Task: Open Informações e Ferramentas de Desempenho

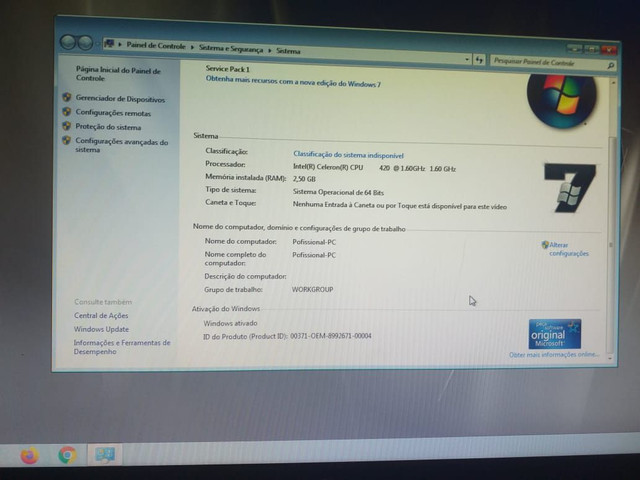Action: [122, 347]
